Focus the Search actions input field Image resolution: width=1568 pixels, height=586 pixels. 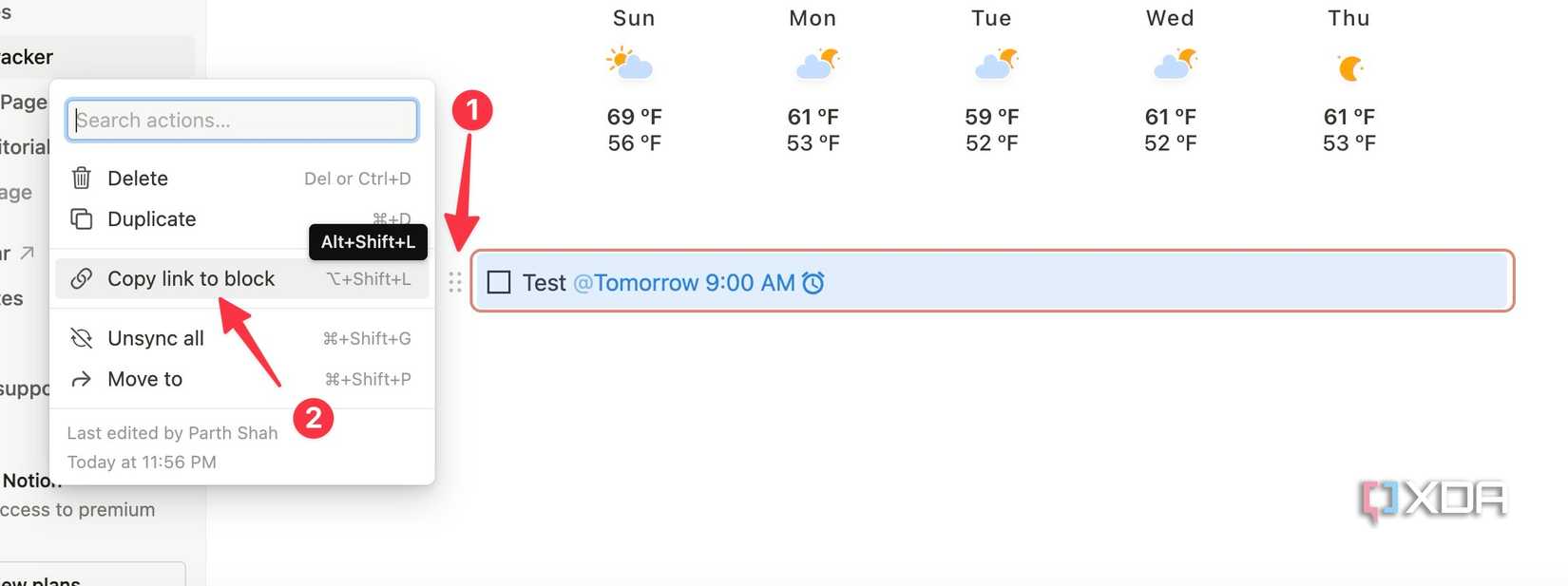(x=242, y=121)
